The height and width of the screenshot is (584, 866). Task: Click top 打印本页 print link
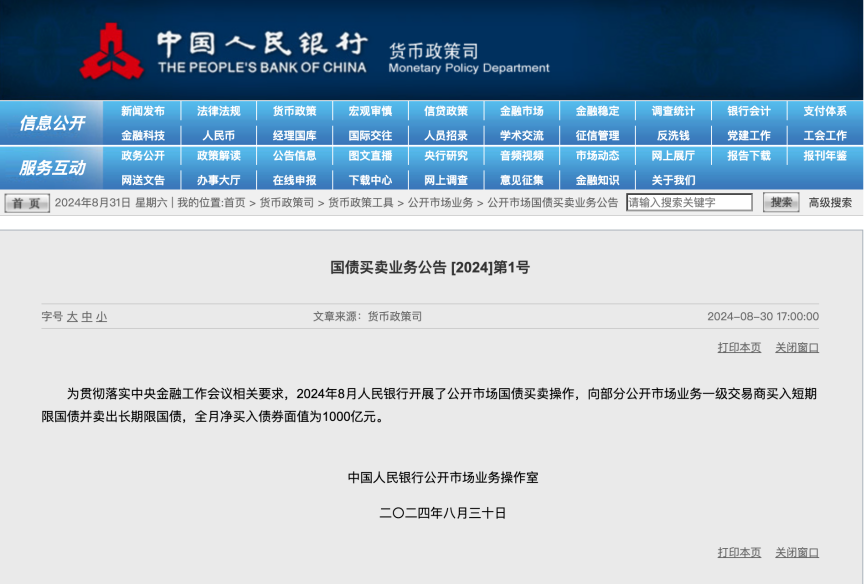[739, 348]
